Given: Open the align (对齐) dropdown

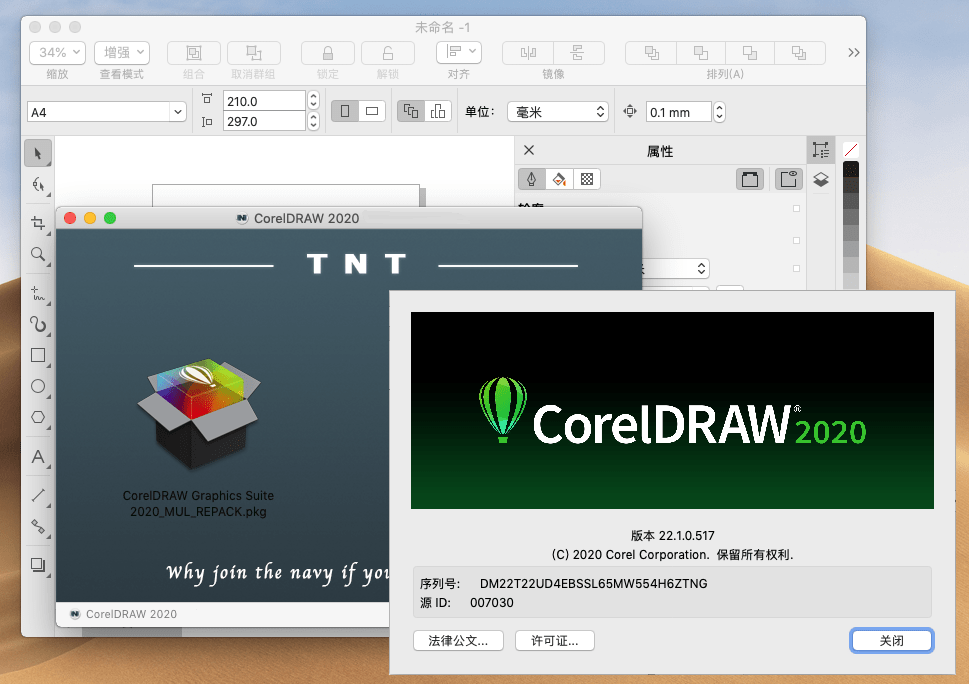Looking at the screenshot, I should click(459, 52).
